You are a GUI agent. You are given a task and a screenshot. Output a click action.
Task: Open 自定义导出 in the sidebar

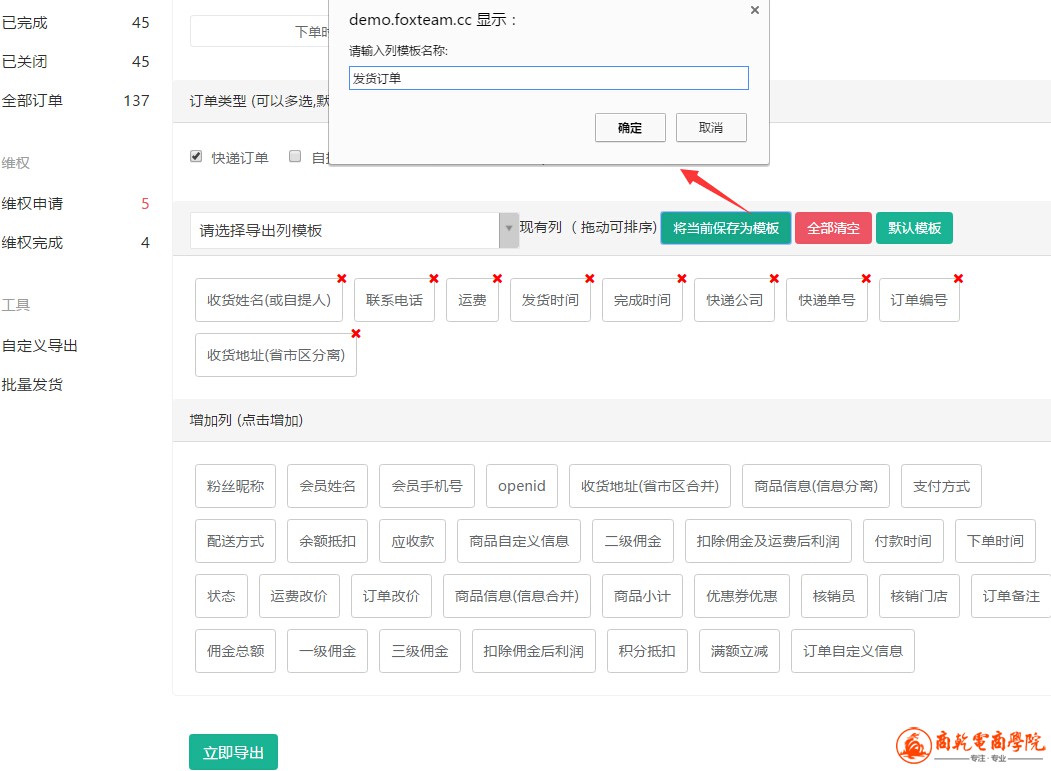pos(40,346)
